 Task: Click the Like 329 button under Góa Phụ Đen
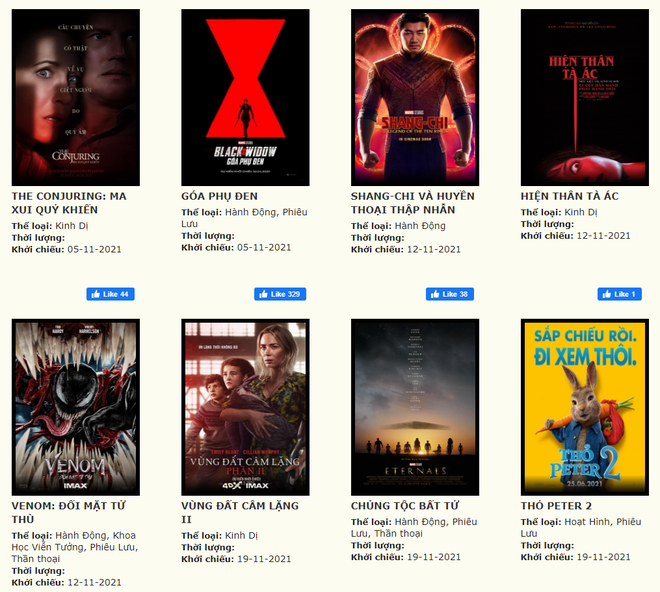[x=280, y=294]
